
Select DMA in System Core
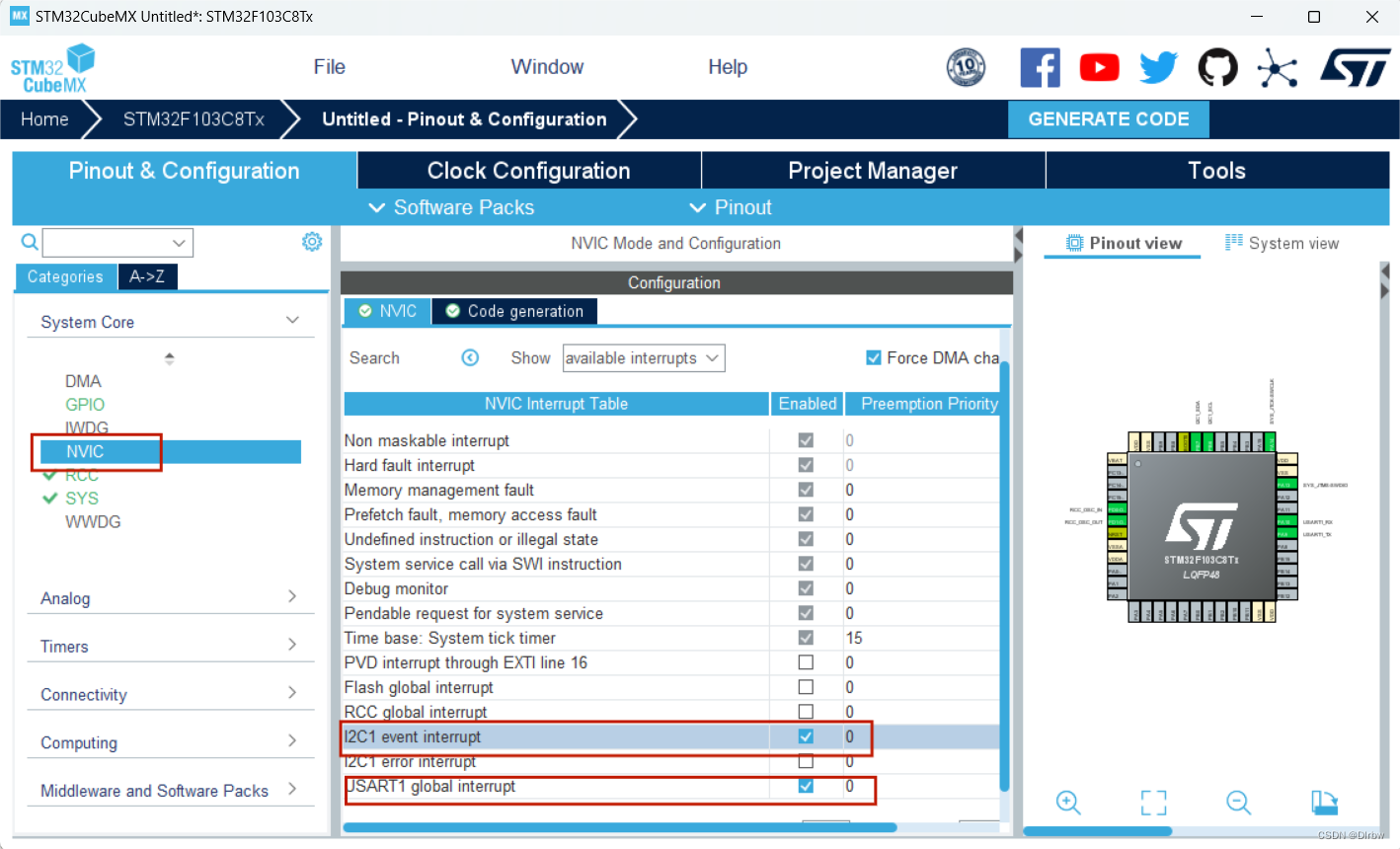(83, 380)
